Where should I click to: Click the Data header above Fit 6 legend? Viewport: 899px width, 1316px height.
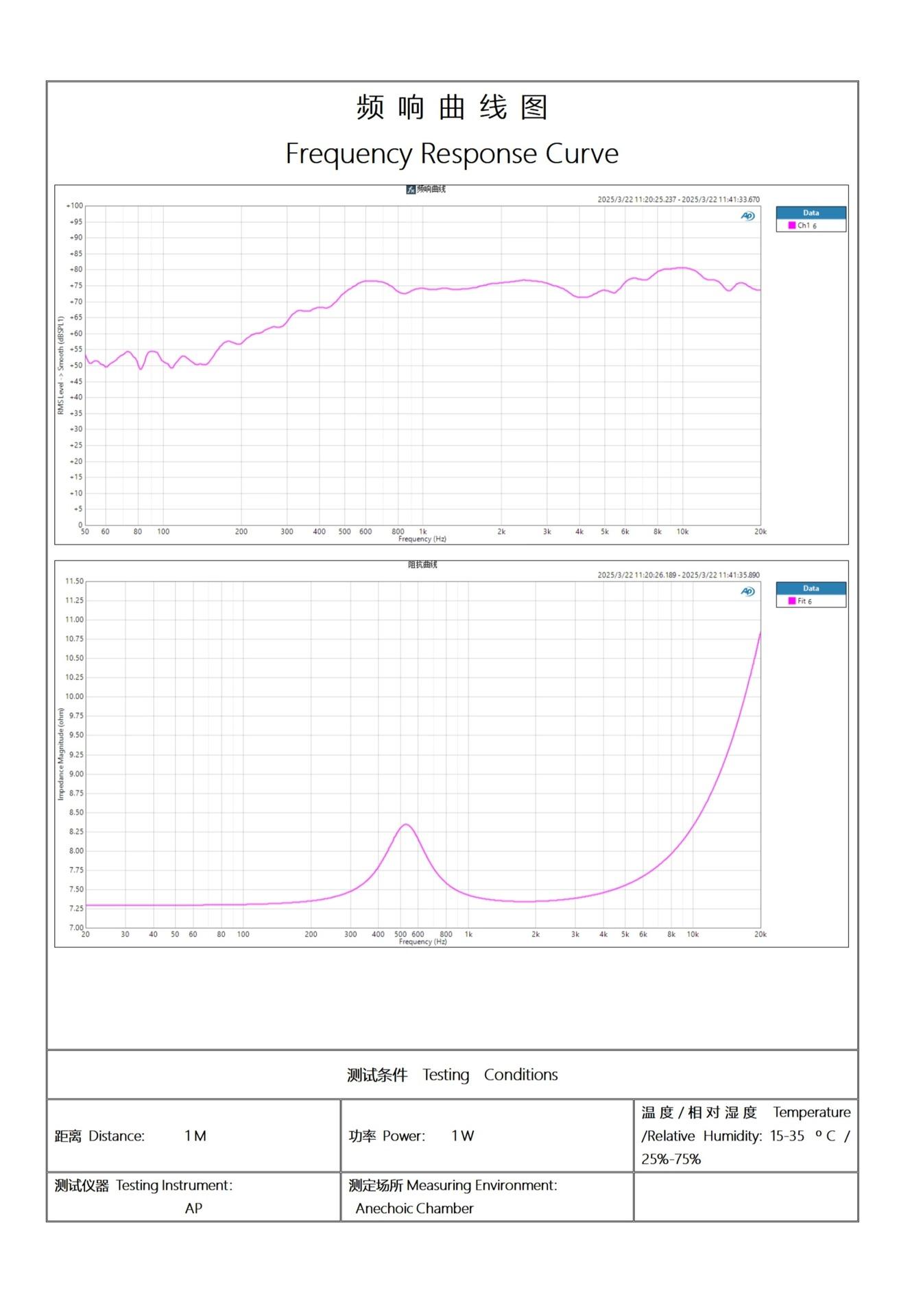pyautogui.click(x=811, y=588)
